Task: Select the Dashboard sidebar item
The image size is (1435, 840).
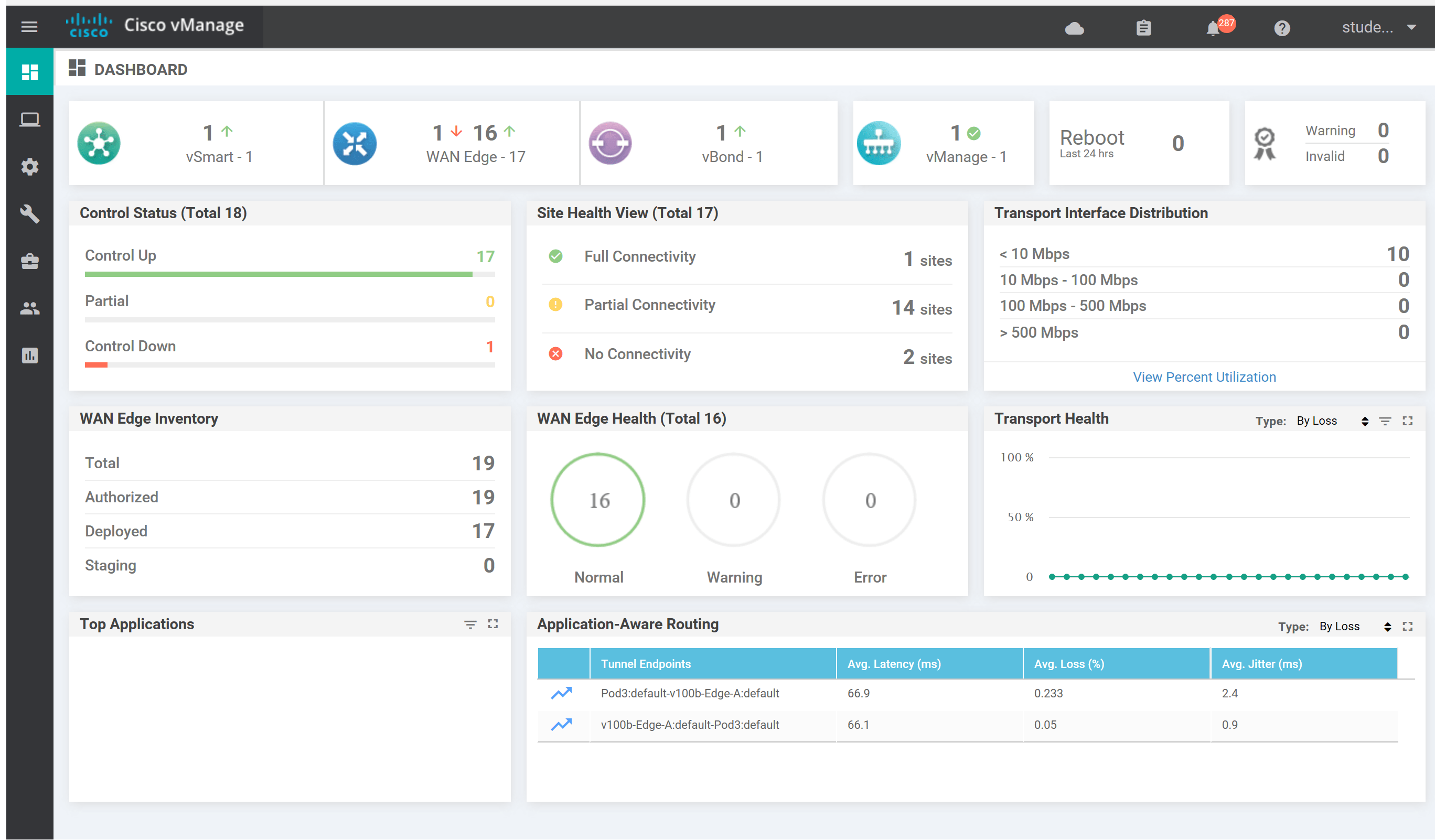Action: (29, 72)
